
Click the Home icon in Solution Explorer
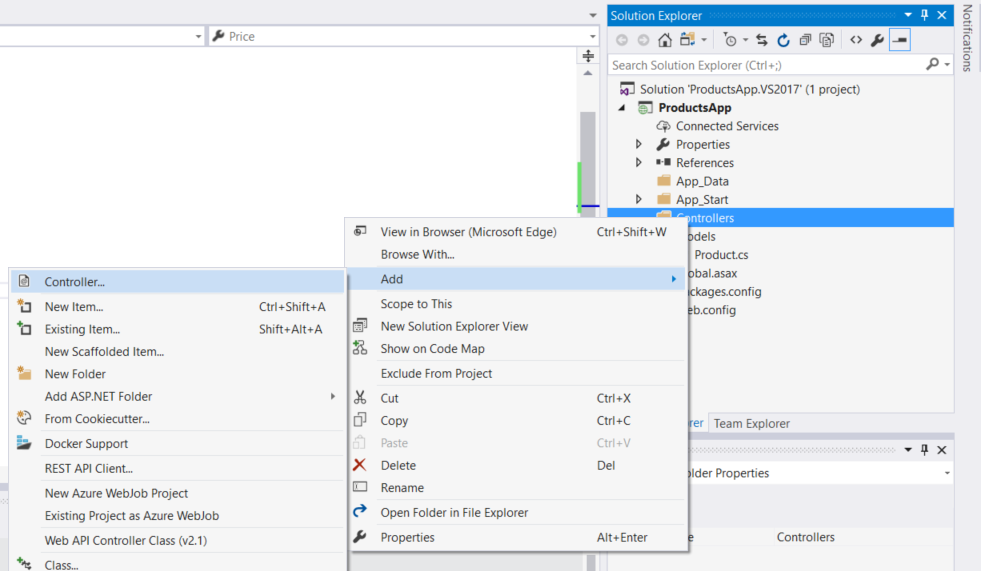pyautogui.click(x=665, y=40)
